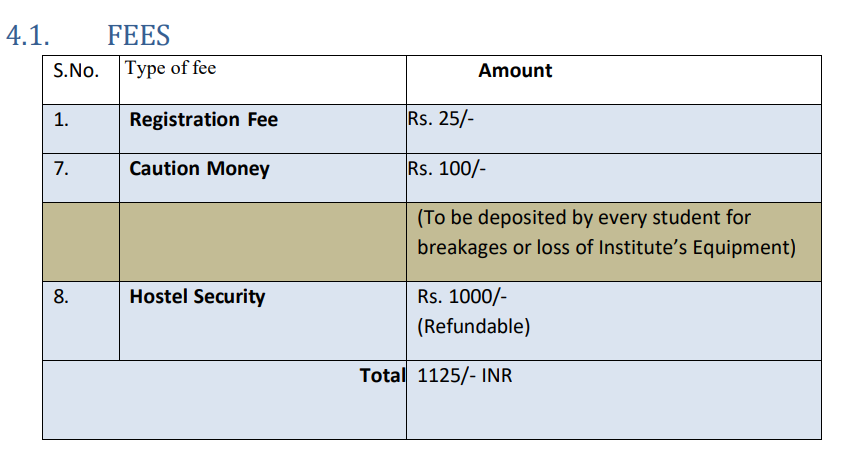Select the Rs. 100/- amount
845x449 pixels.
[x=447, y=167]
